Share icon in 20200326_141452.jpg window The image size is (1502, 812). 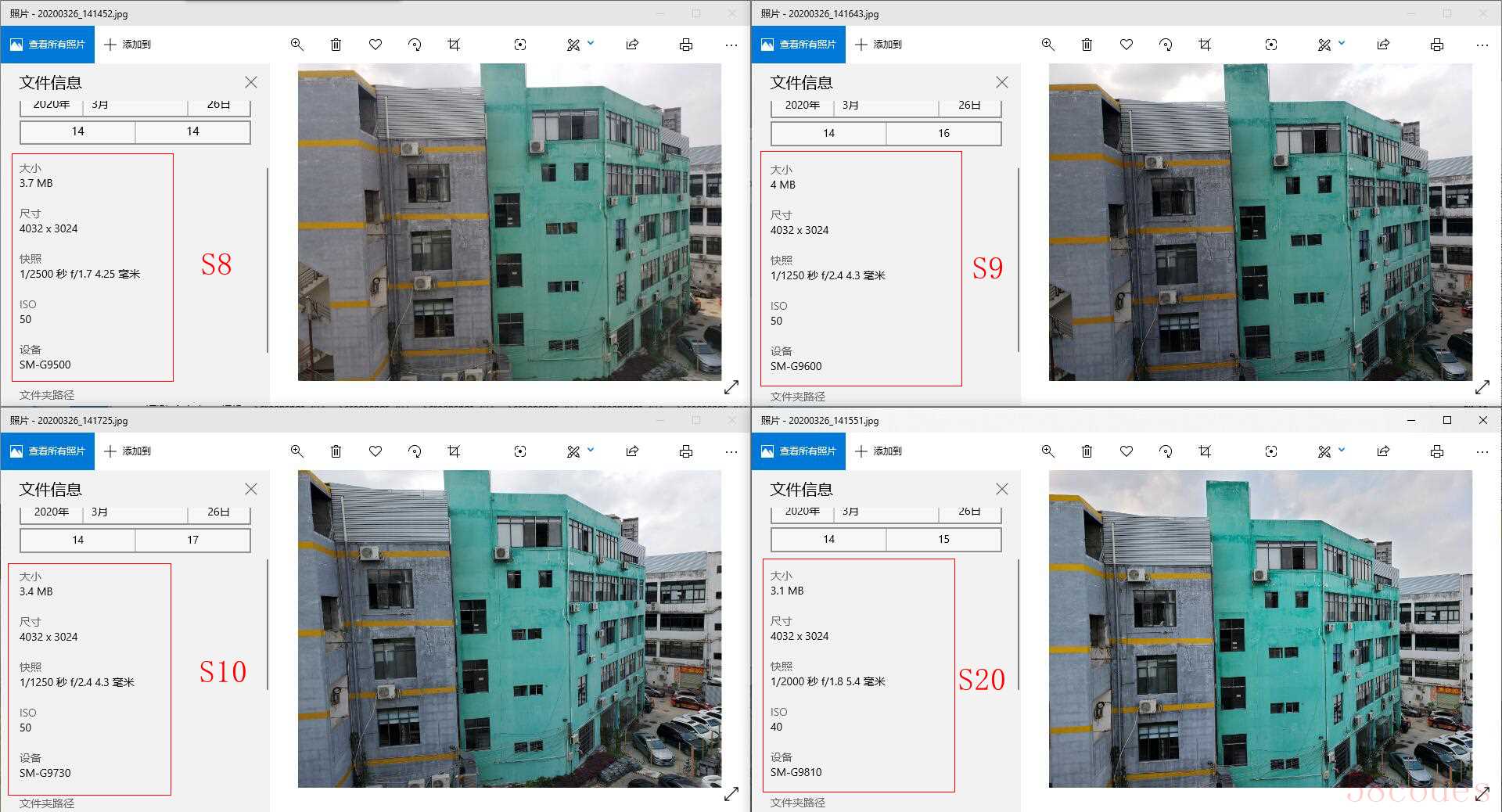pos(632,45)
